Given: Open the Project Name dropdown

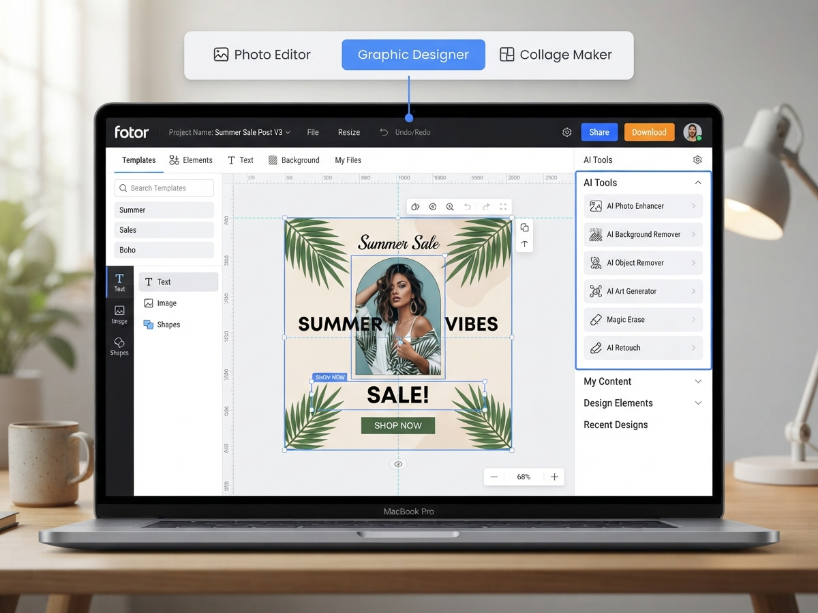Looking at the screenshot, I should pyautogui.click(x=229, y=133).
